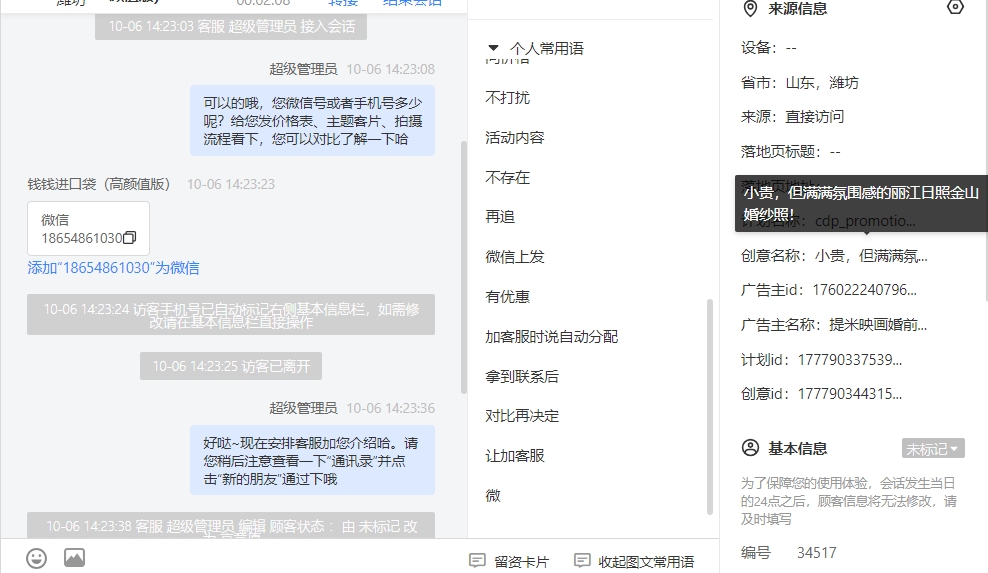Screen dimensions: 988x573
Task: Click the profile icon beside 基本信息
Action: [750, 448]
